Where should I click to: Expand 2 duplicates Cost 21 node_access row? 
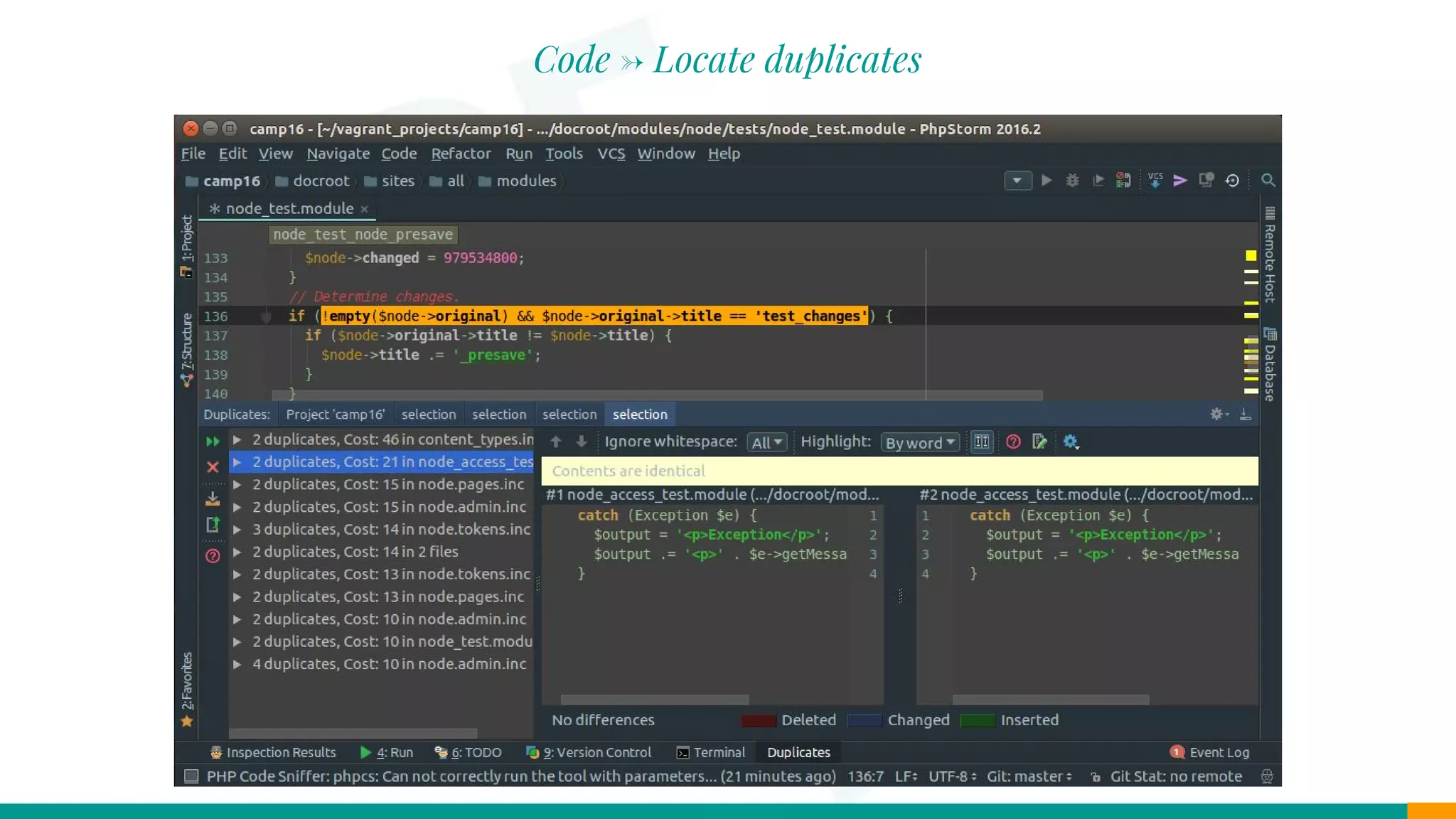coord(237,462)
